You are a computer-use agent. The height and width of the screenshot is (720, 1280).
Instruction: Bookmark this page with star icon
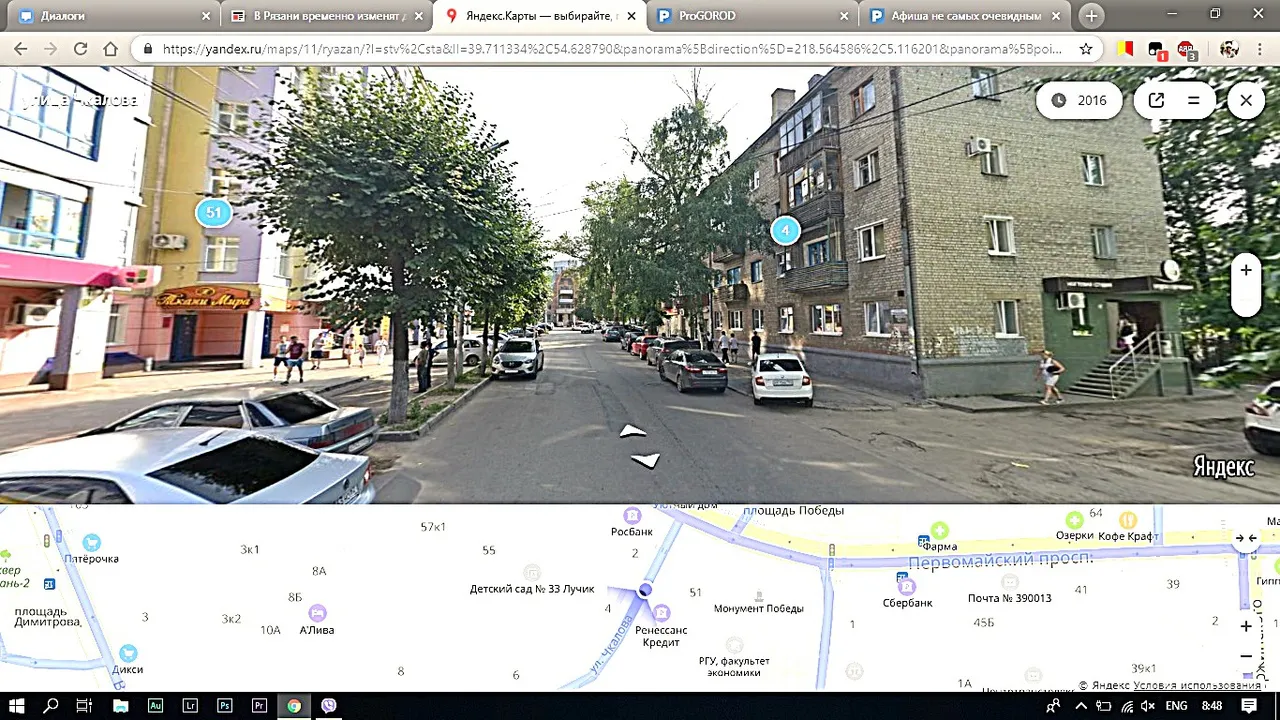point(1085,49)
